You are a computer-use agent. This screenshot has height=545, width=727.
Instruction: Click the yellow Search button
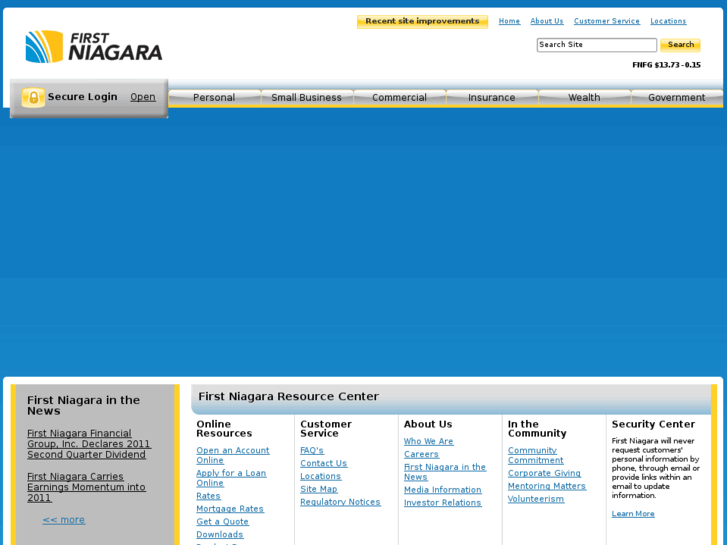[x=680, y=45]
